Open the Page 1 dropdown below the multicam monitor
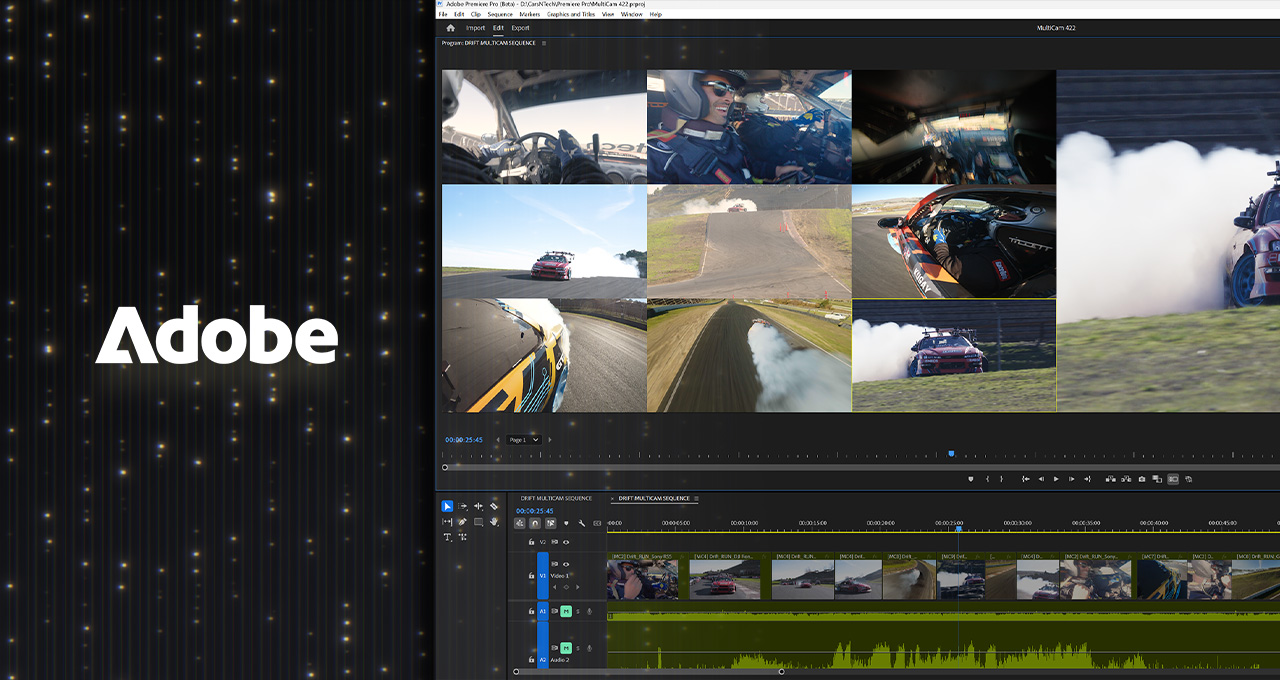Image resolution: width=1280 pixels, height=680 pixels. (x=523, y=439)
